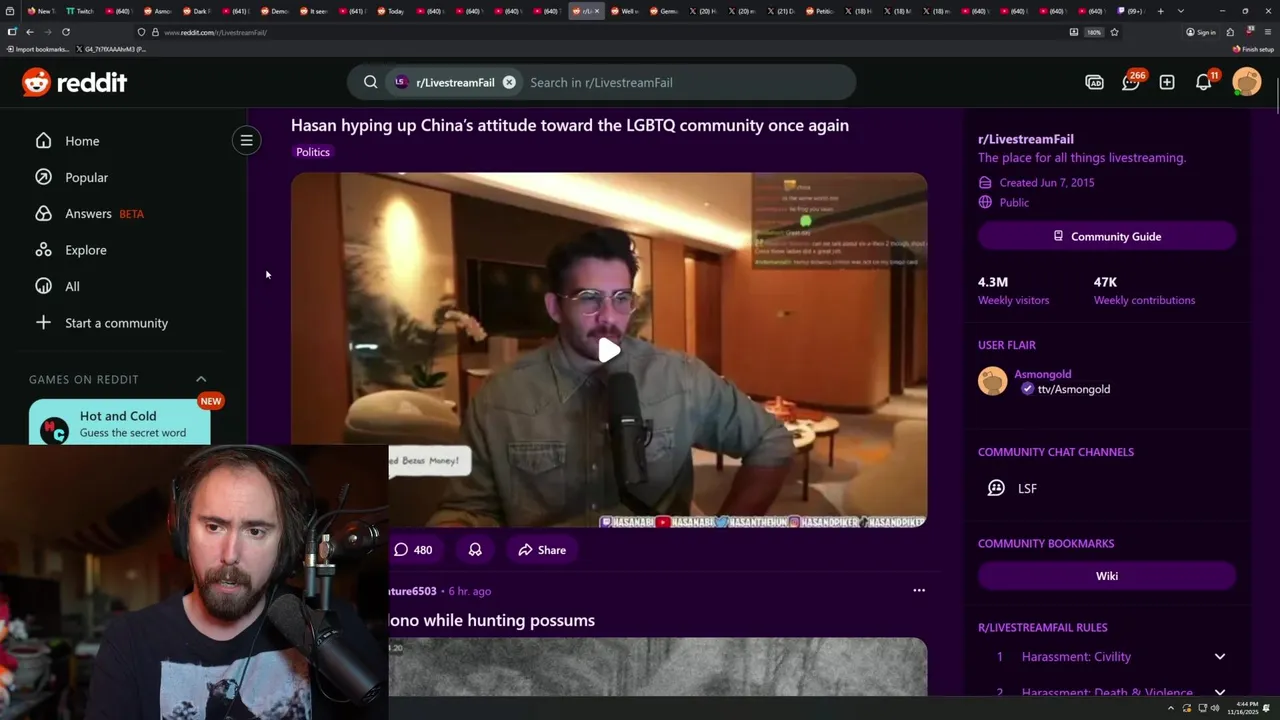Click the Asmongold user flair name
The height and width of the screenshot is (720, 1280).
pos(1043,374)
